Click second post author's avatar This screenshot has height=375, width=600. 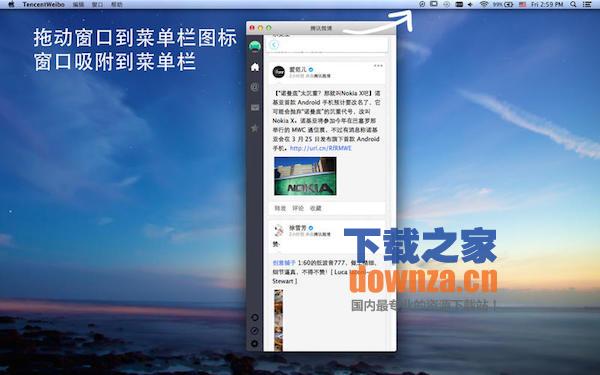pyautogui.click(x=279, y=230)
